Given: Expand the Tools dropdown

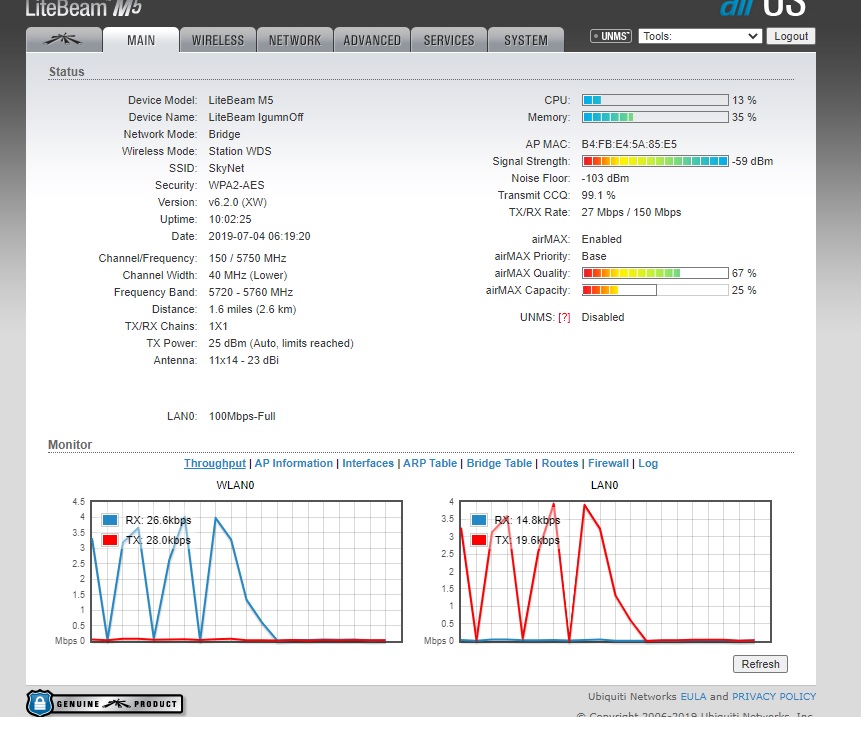Looking at the screenshot, I should [x=700, y=36].
